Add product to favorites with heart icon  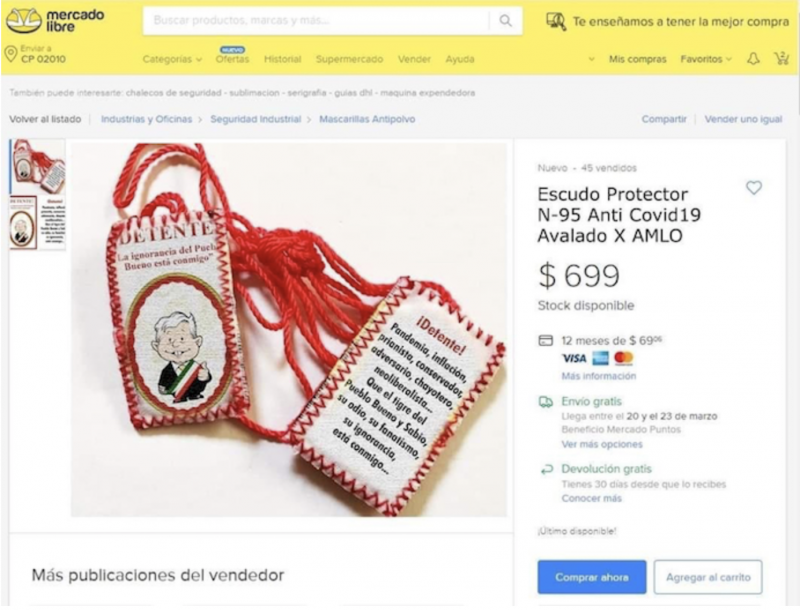pos(754,188)
